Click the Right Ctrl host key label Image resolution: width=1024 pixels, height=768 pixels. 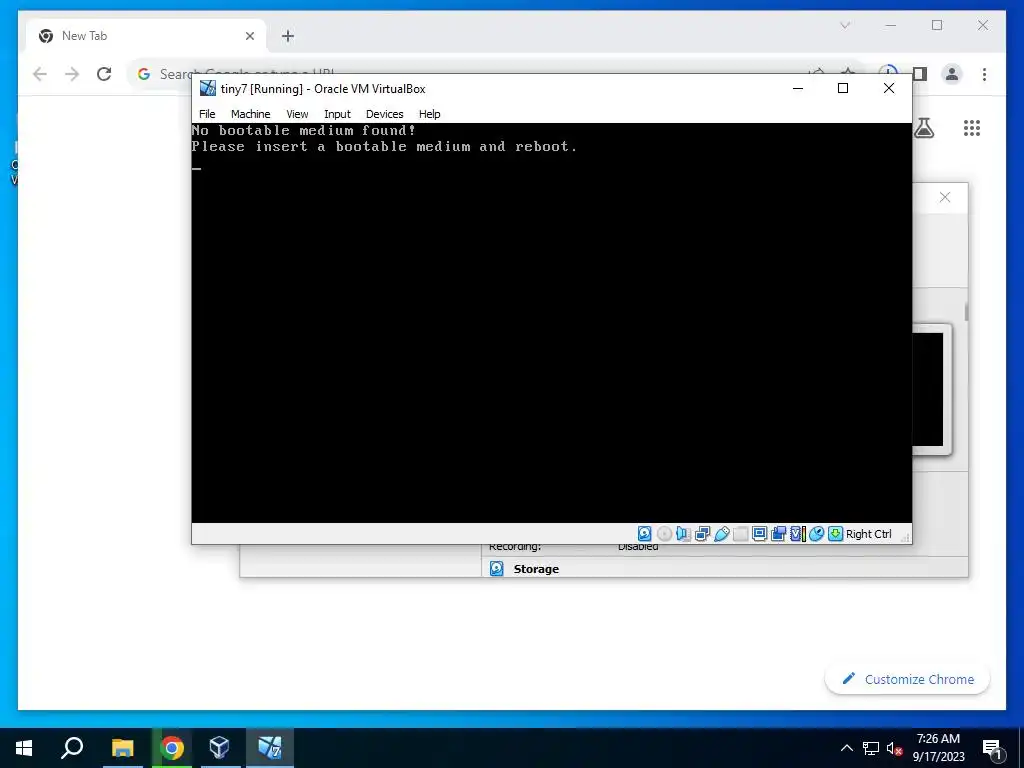869,534
